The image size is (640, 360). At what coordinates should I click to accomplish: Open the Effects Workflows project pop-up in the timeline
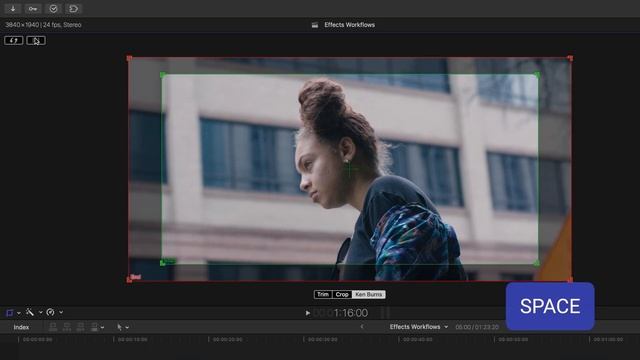tap(419, 327)
